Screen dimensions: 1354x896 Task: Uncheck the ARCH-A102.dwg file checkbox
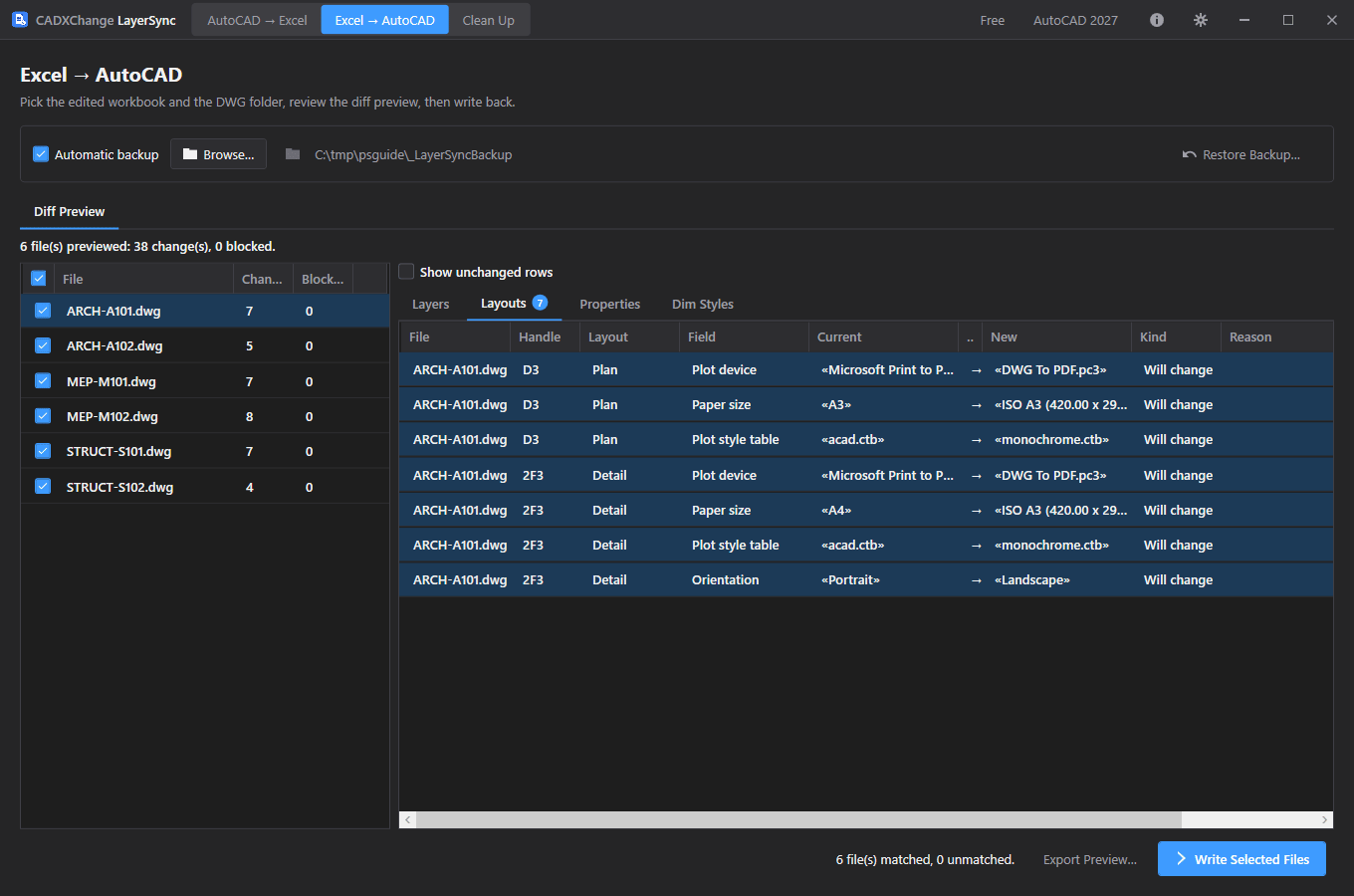pyautogui.click(x=43, y=345)
